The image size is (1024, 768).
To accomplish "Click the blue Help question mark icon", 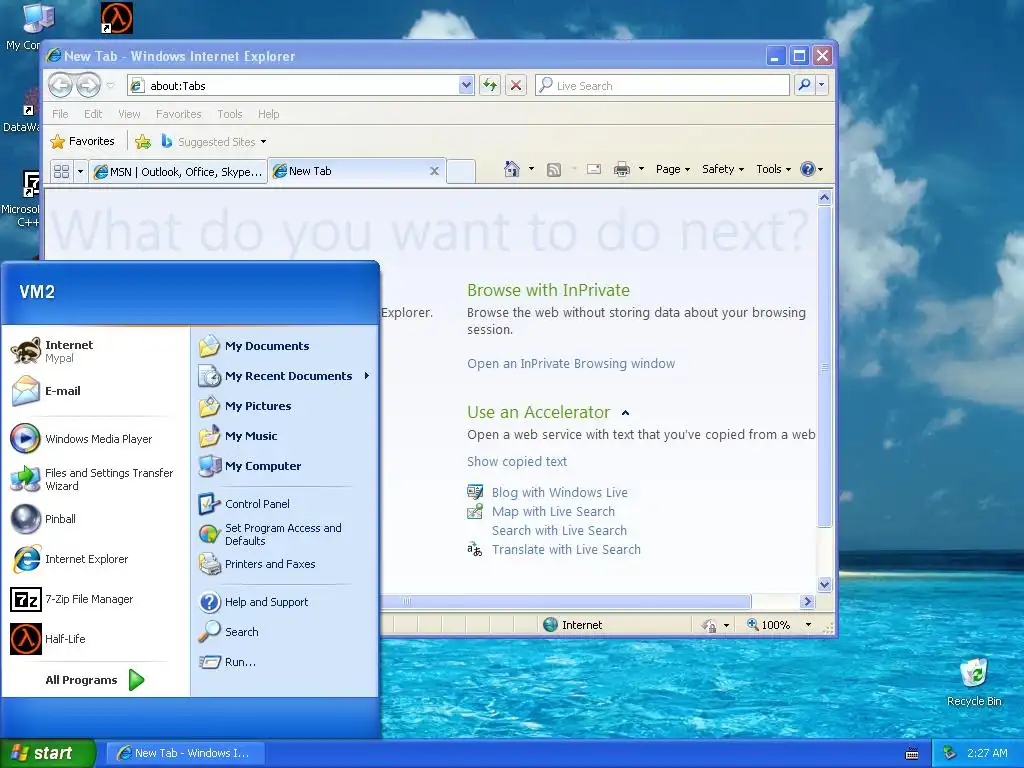I will 808,169.
